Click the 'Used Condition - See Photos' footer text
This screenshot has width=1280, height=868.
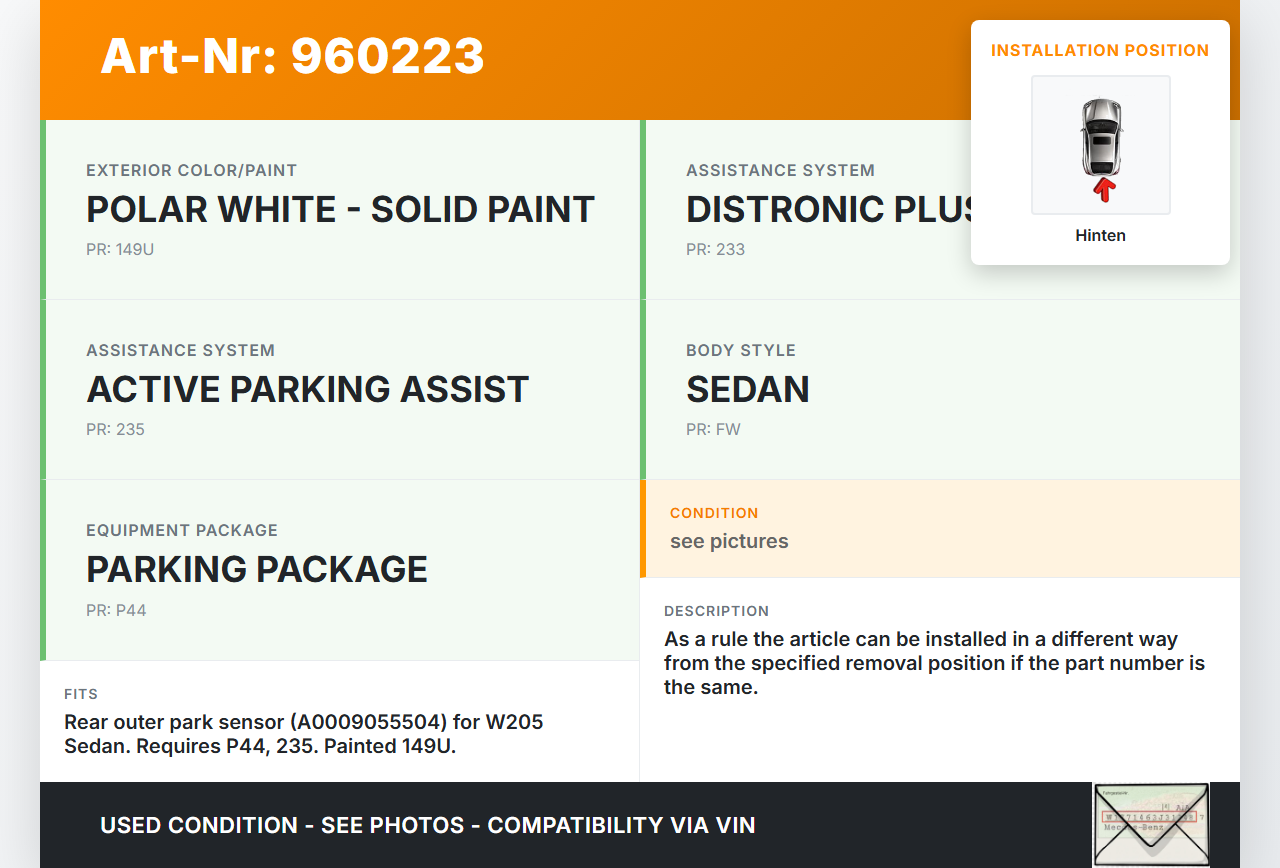pyautogui.click(x=427, y=825)
